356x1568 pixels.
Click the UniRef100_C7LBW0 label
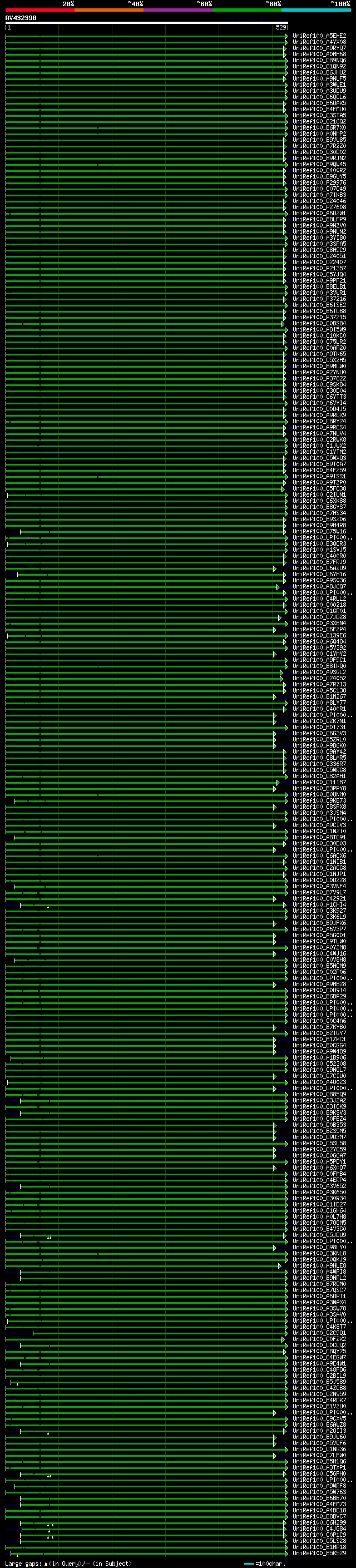319,1456
